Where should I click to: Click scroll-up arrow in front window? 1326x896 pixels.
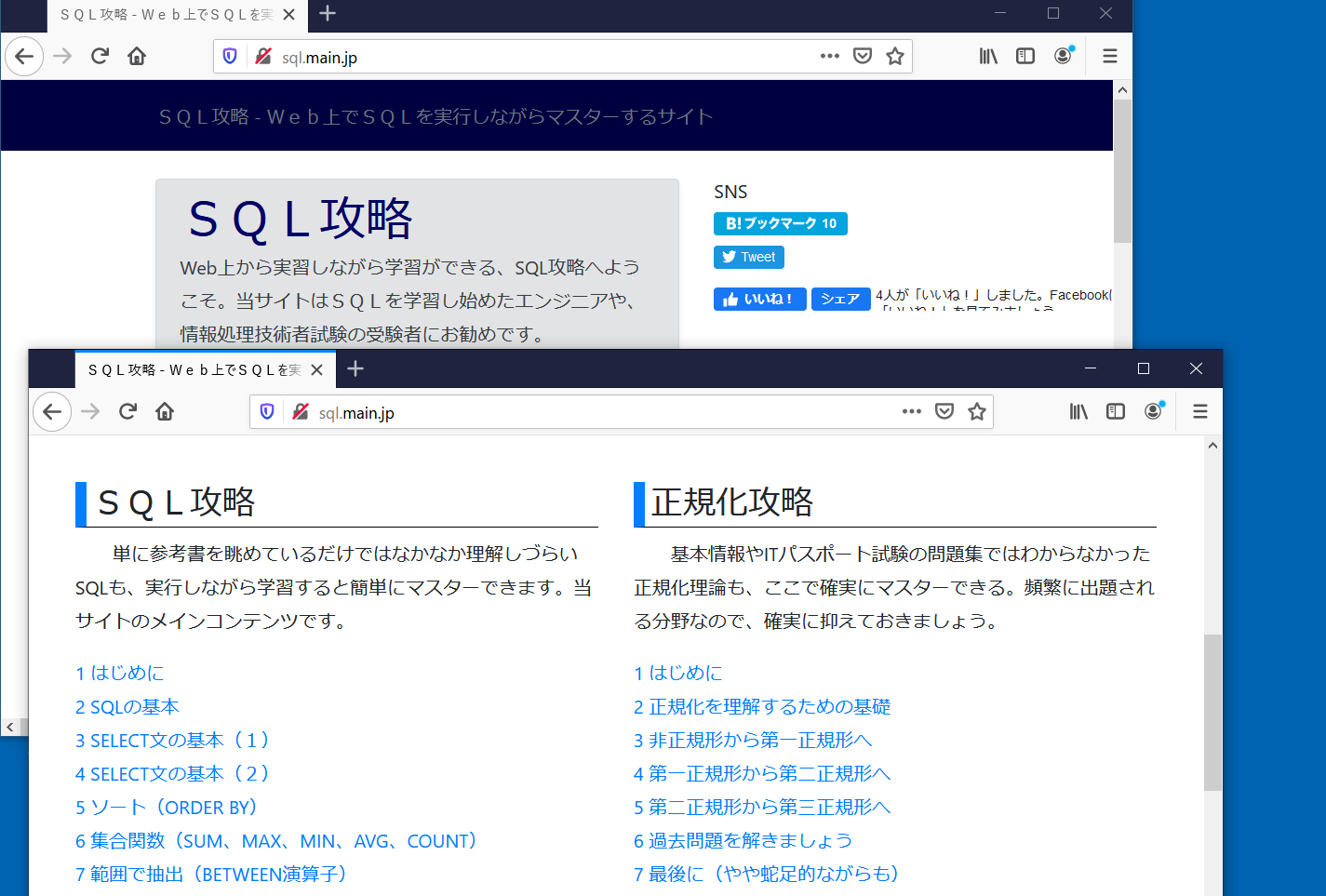[x=1212, y=446]
